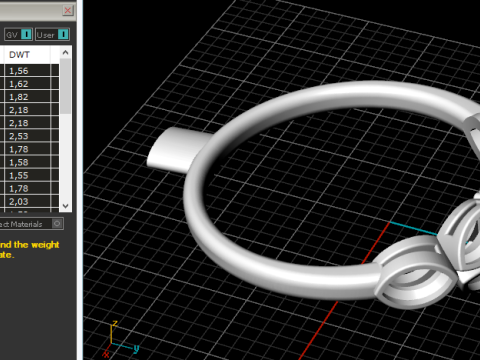Select the ornamental loop setting on ring
This screenshot has width=480, height=360.
415,272
